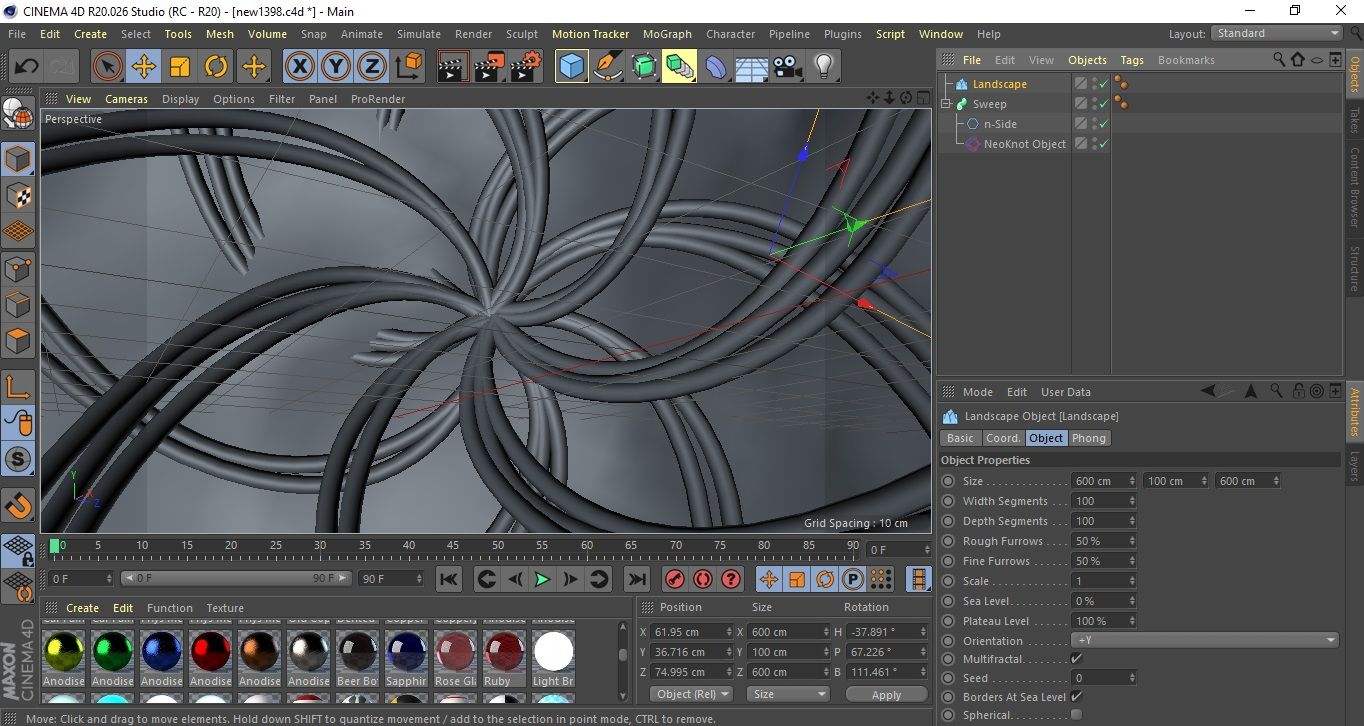Select the green Anodised material swatch

(x=113, y=652)
